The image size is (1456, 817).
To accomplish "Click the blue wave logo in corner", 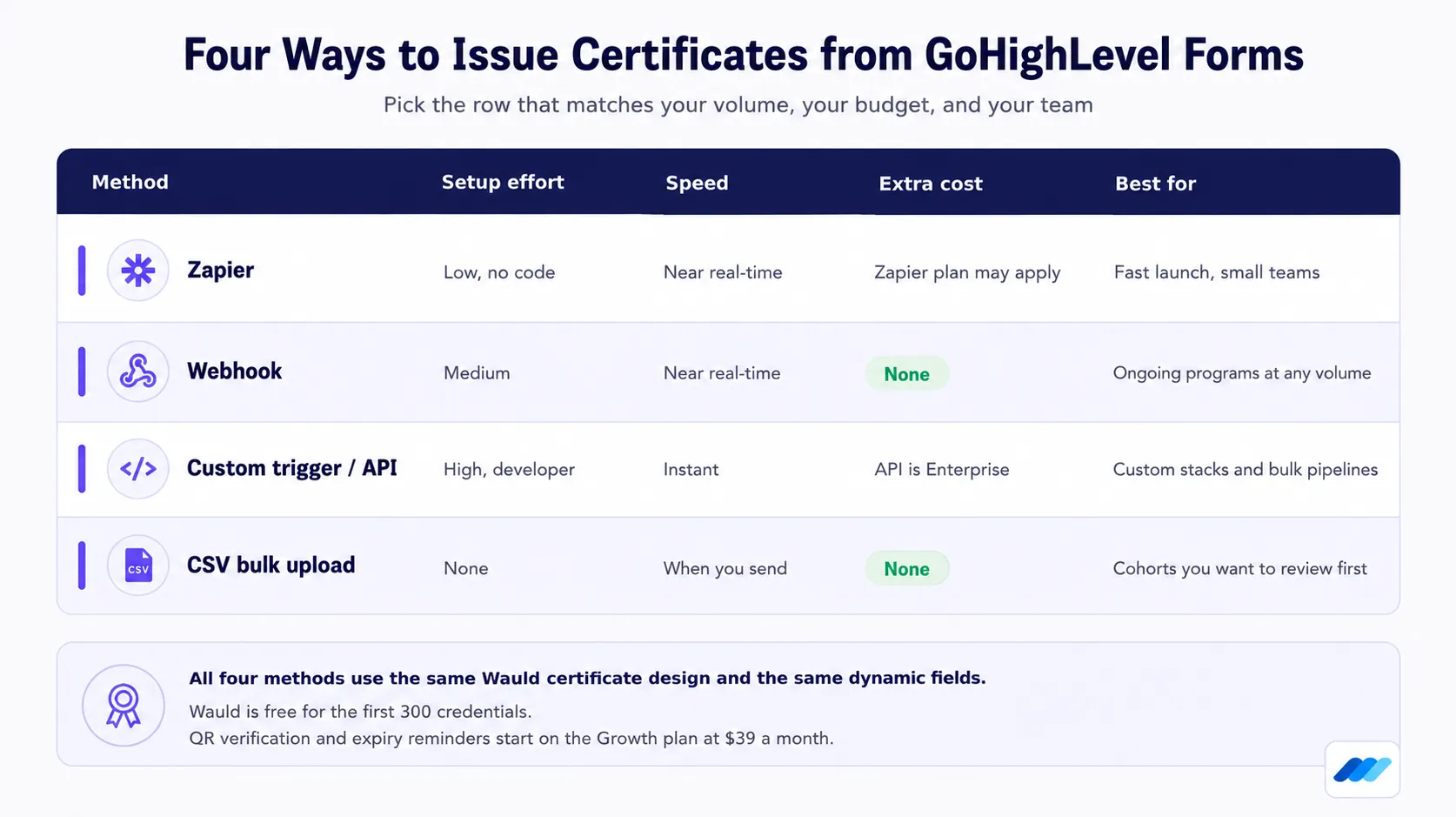I will (1362, 769).
